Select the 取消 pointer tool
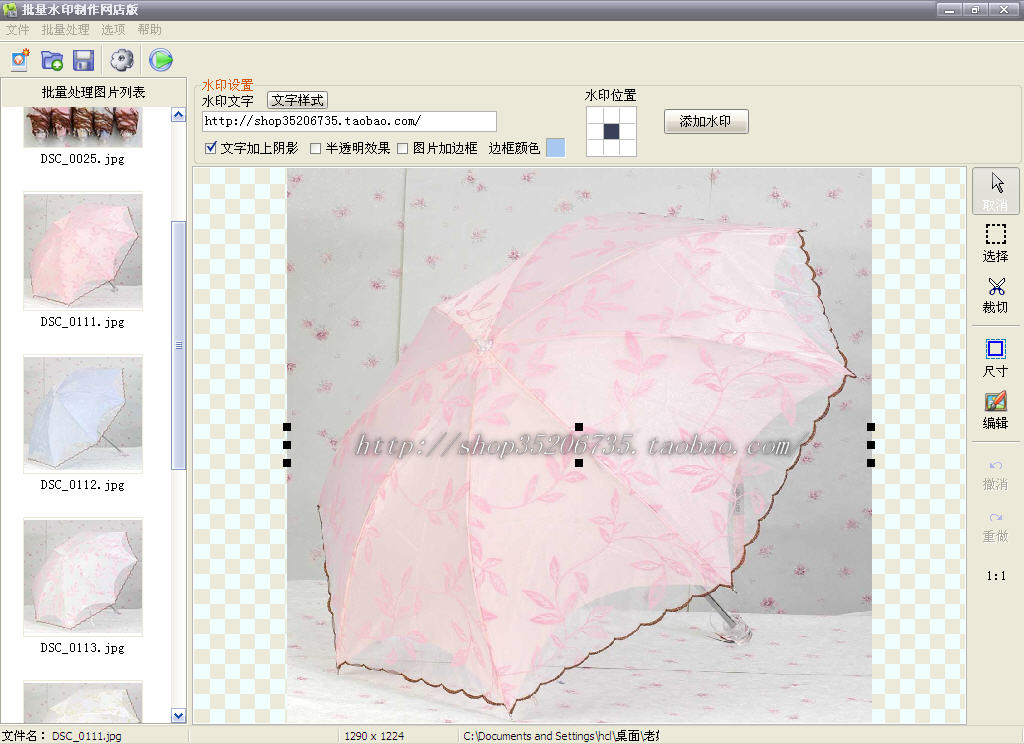The height and width of the screenshot is (744, 1024). click(x=996, y=191)
